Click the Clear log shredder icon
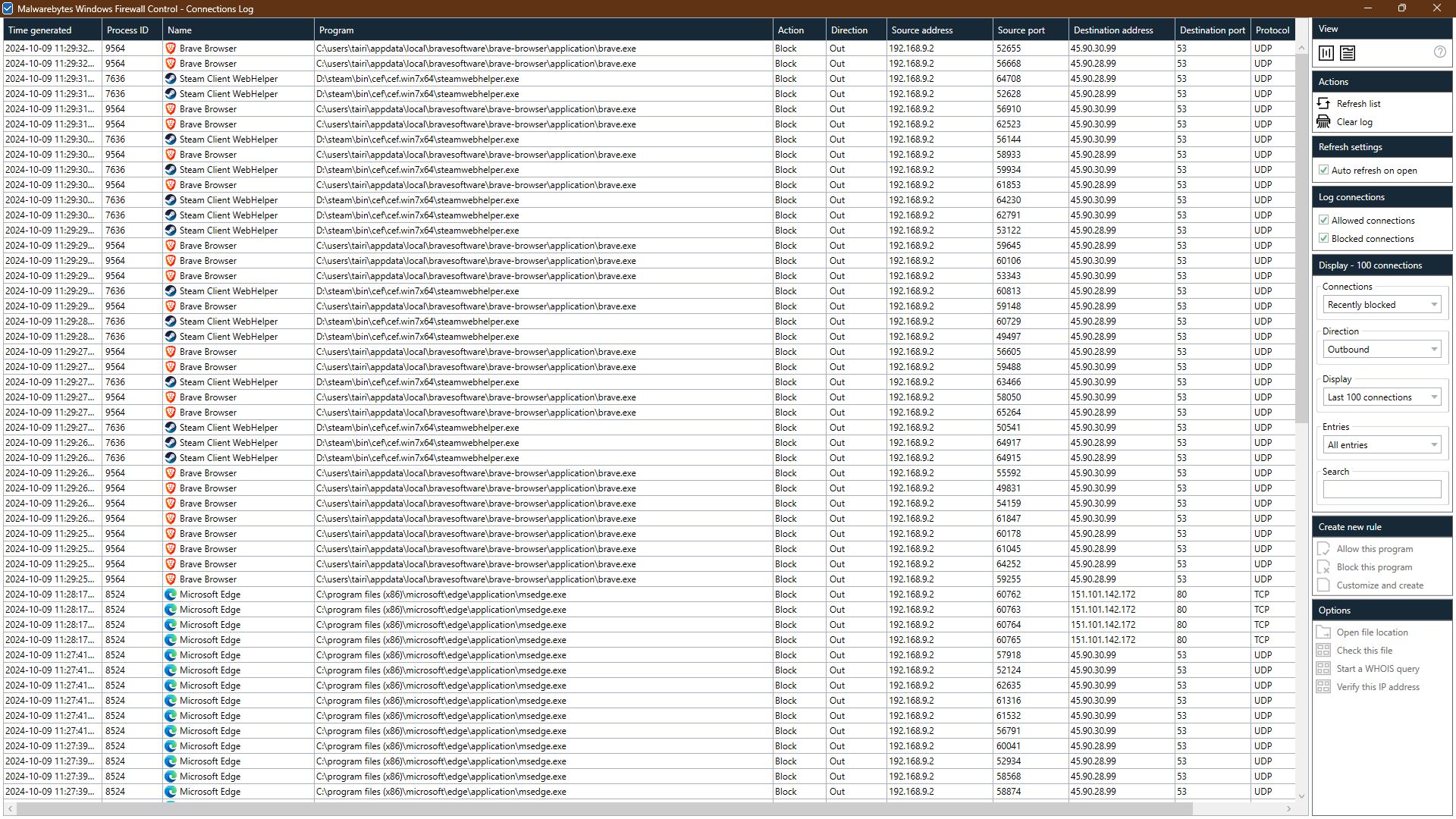 [x=1324, y=121]
